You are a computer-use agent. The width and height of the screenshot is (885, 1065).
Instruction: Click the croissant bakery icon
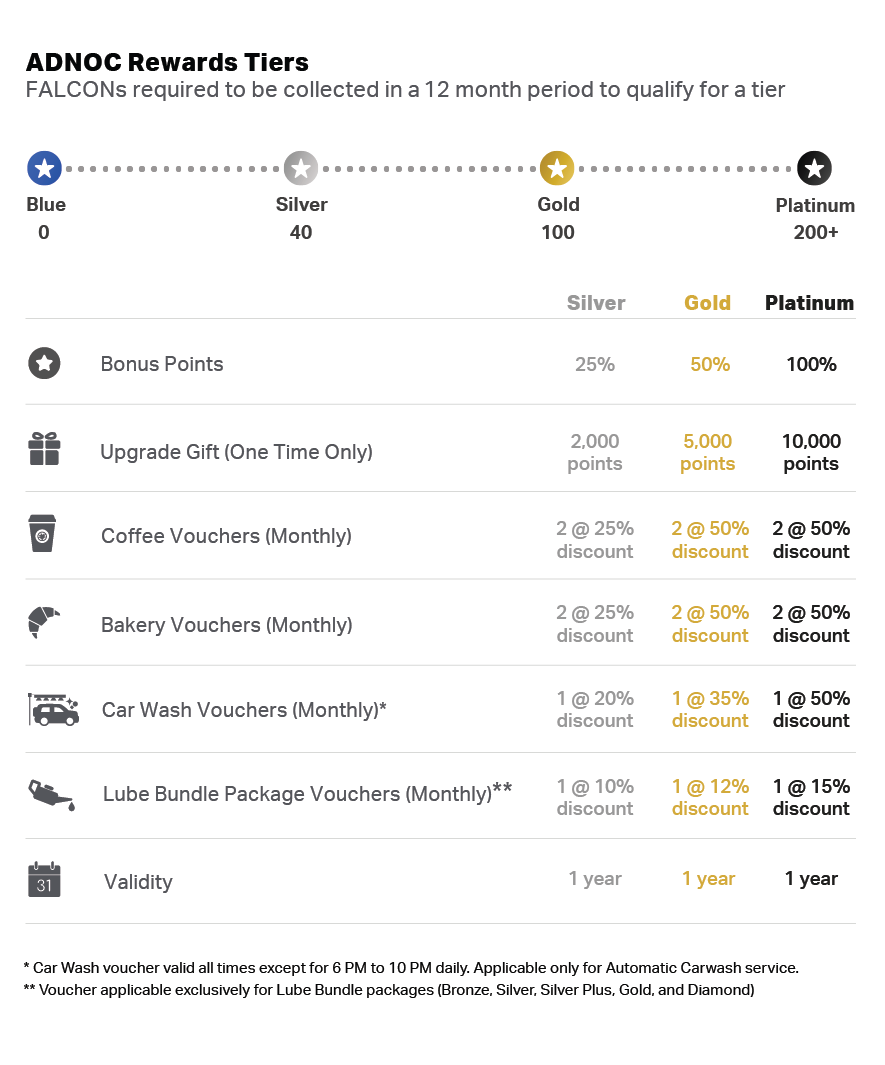pyautogui.click(x=44, y=622)
